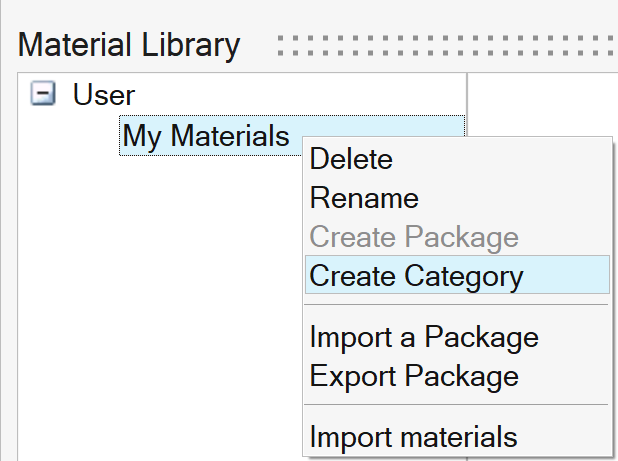Select Create Category in the context menu
618x461 pixels.
(416, 276)
